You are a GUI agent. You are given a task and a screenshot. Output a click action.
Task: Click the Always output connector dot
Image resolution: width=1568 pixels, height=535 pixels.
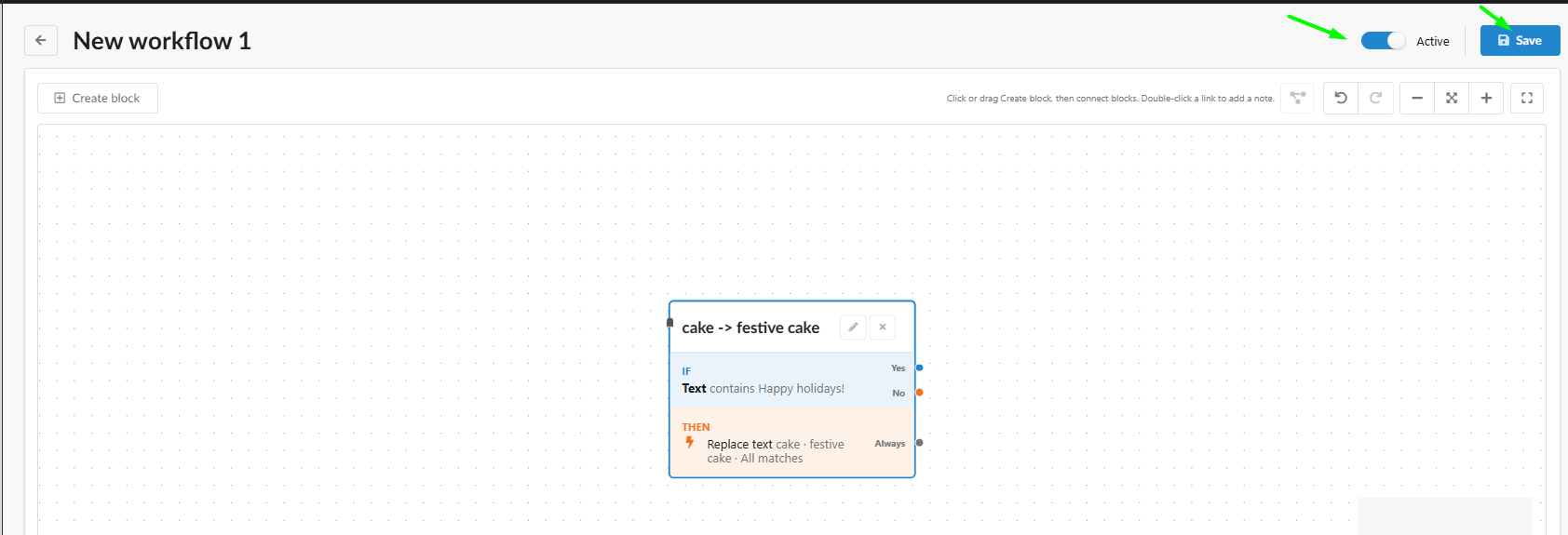[919, 443]
